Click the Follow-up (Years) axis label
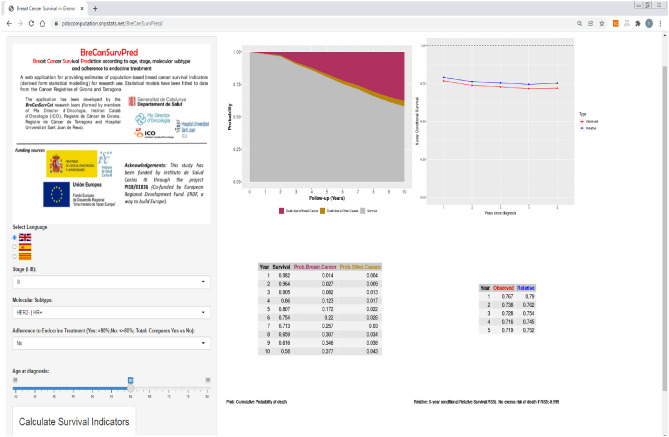 coord(327,198)
